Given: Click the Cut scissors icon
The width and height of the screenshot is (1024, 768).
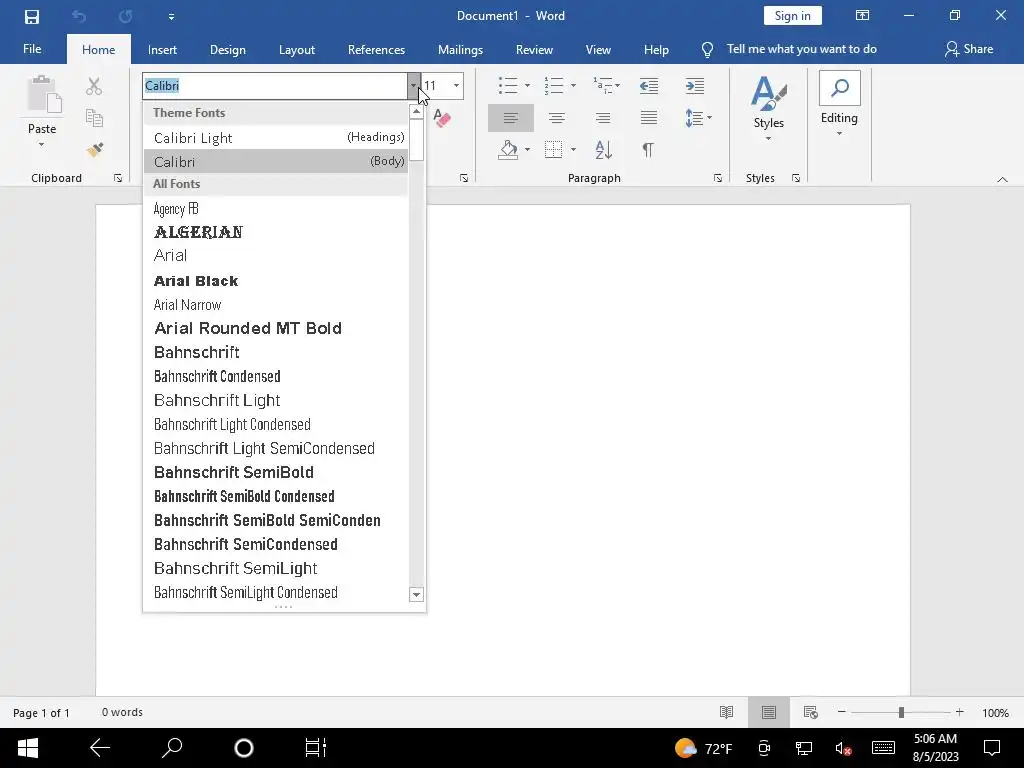Looking at the screenshot, I should [94, 86].
